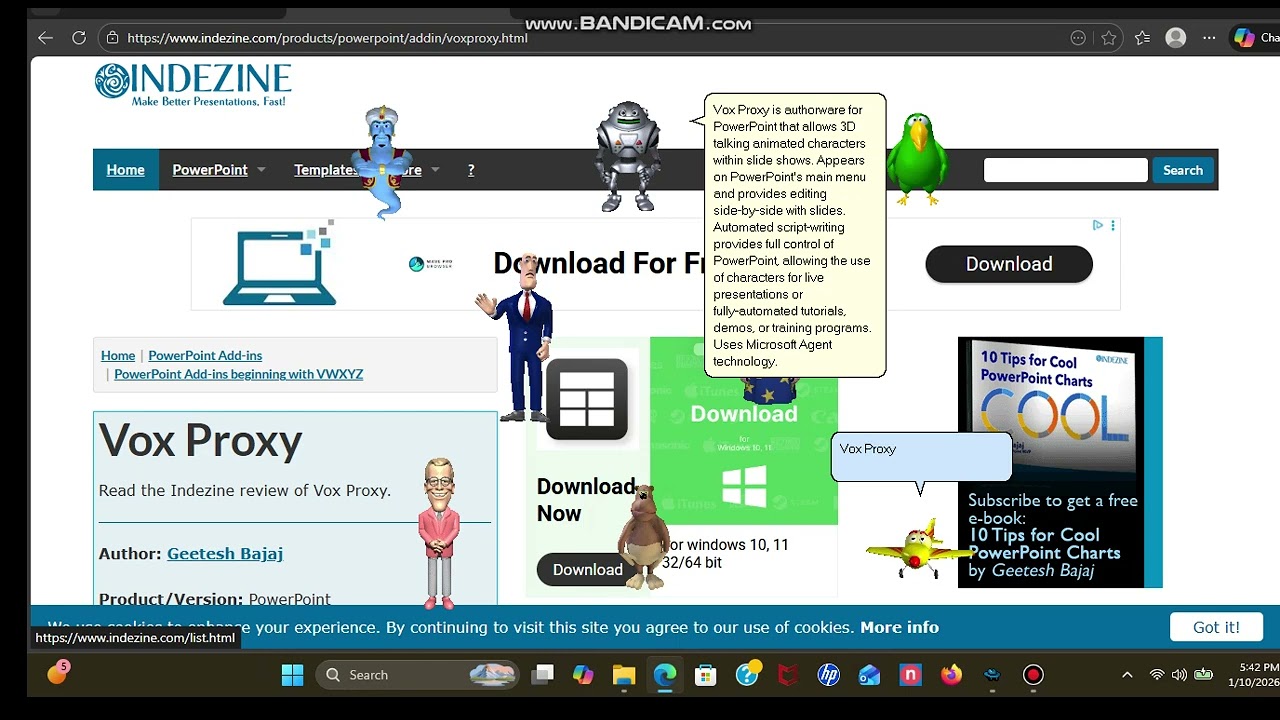The image size is (1280, 720).
Task: Click the browser address bar URL
Action: pyautogui.click(x=327, y=38)
